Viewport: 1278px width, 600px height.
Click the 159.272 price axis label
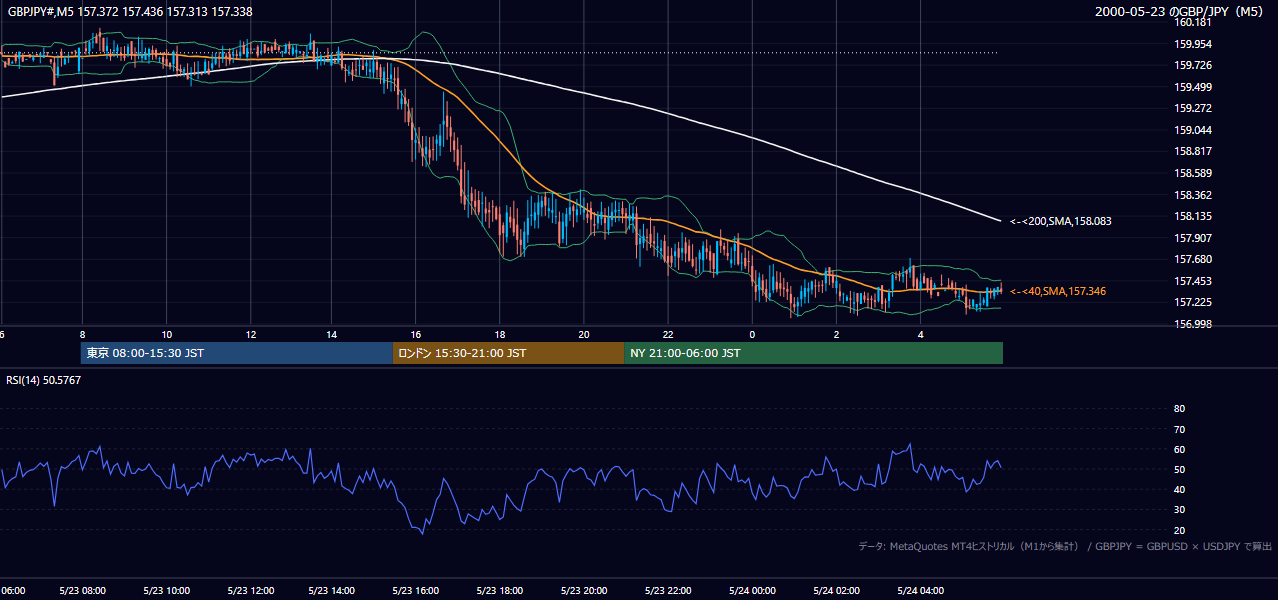tap(1193, 108)
